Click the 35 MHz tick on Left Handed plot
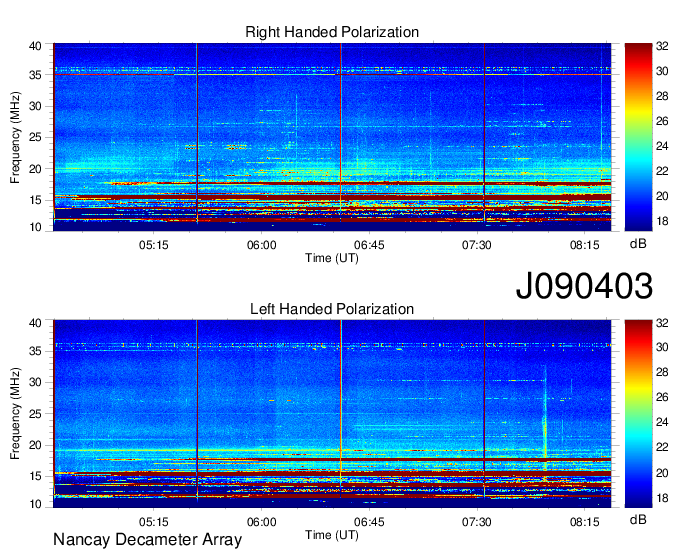This screenshot has width=680, height=552. coord(35,351)
